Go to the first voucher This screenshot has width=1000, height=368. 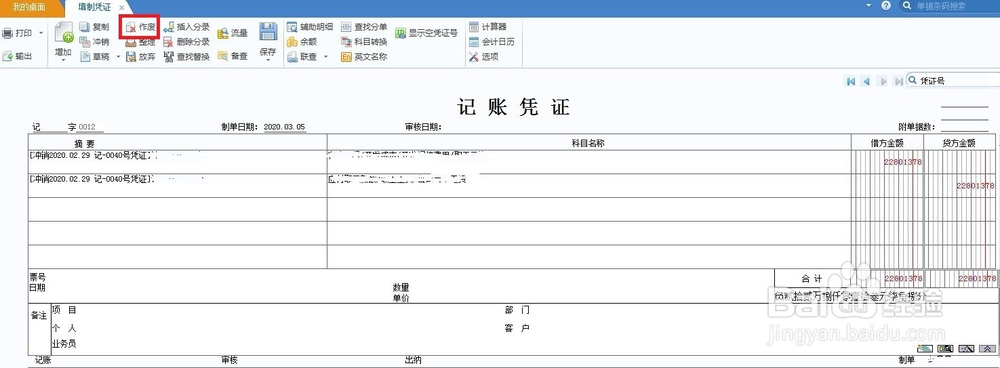pos(850,81)
